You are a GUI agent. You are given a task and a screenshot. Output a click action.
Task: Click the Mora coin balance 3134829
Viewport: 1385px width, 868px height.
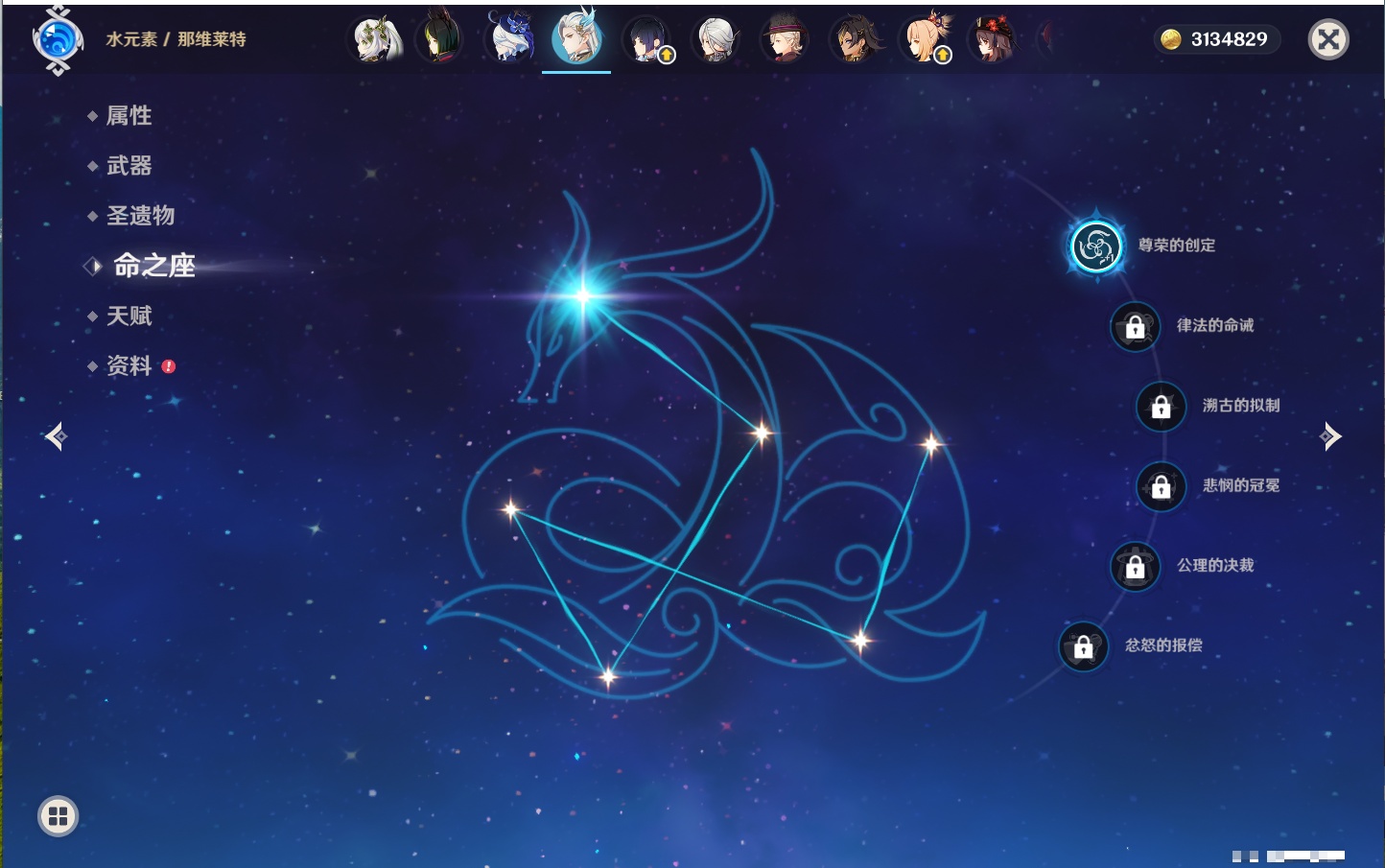point(1216,39)
